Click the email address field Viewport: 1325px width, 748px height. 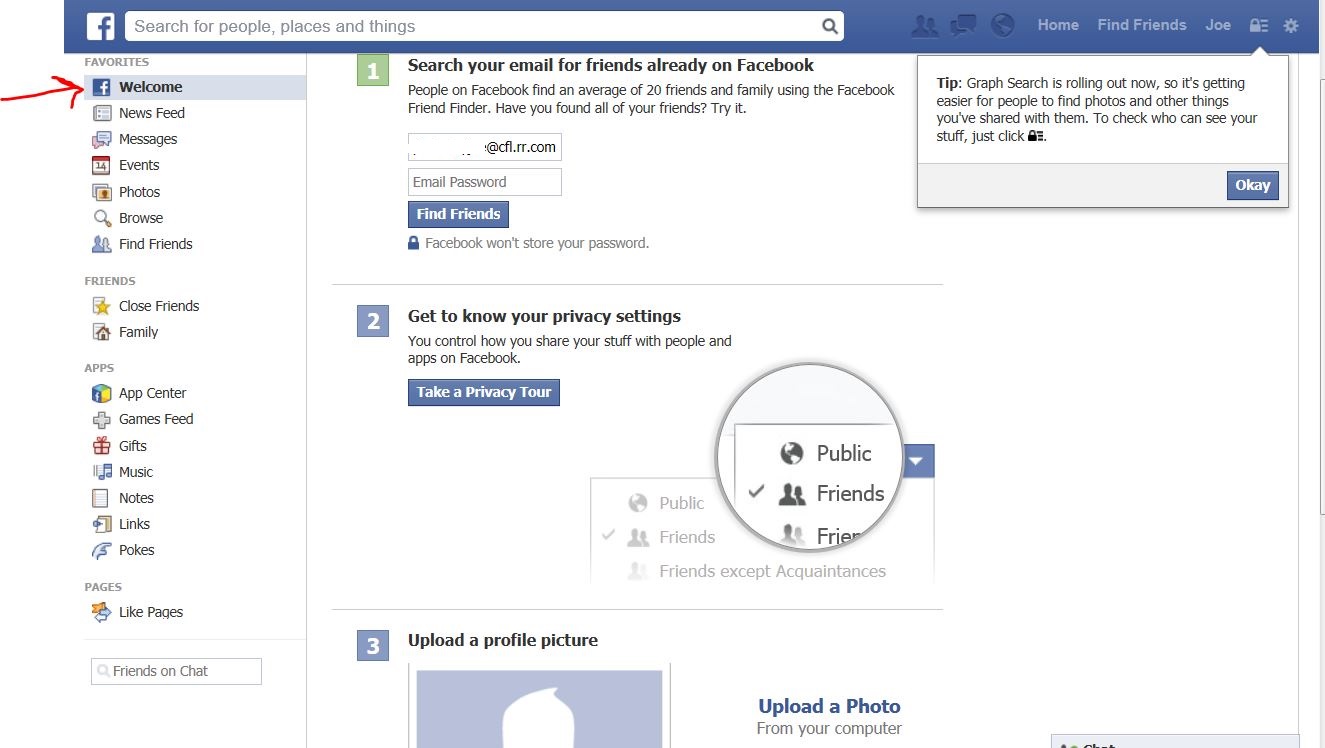tap(485, 147)
